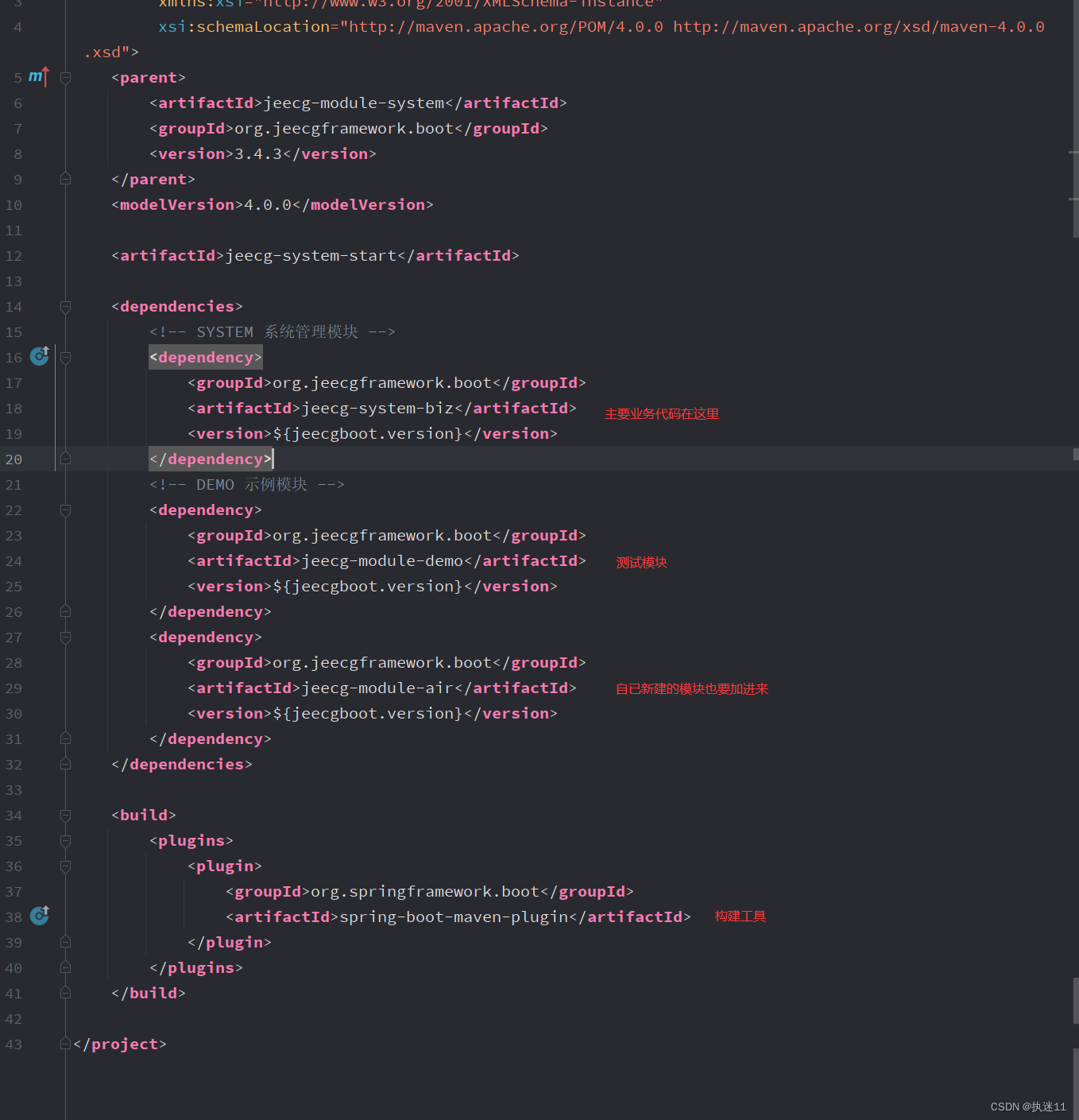
Task: Collapse the dependencies block fold on line 14
Action: coord(65,307)
